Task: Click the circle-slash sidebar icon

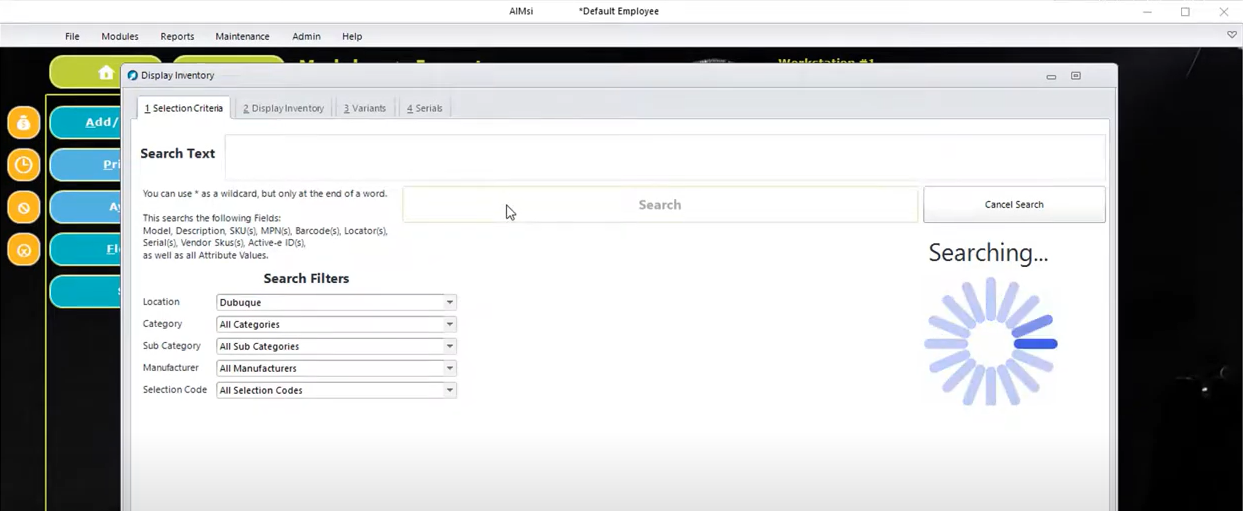Action: (x=24, y=208)
